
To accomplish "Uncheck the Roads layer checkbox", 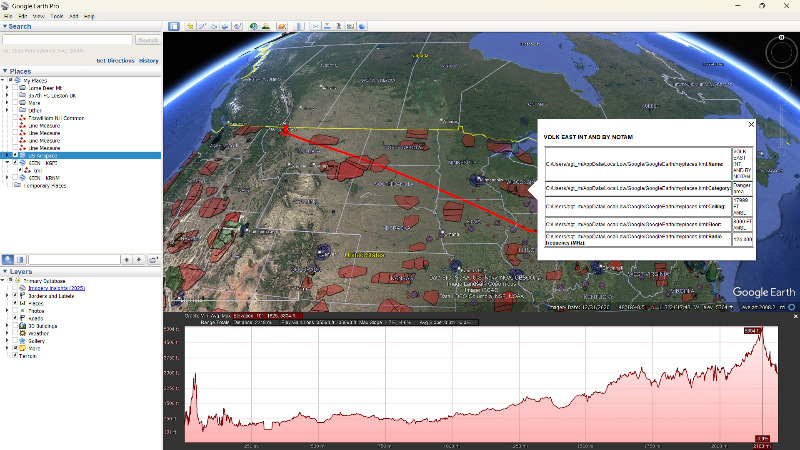I will click(14, 319).
